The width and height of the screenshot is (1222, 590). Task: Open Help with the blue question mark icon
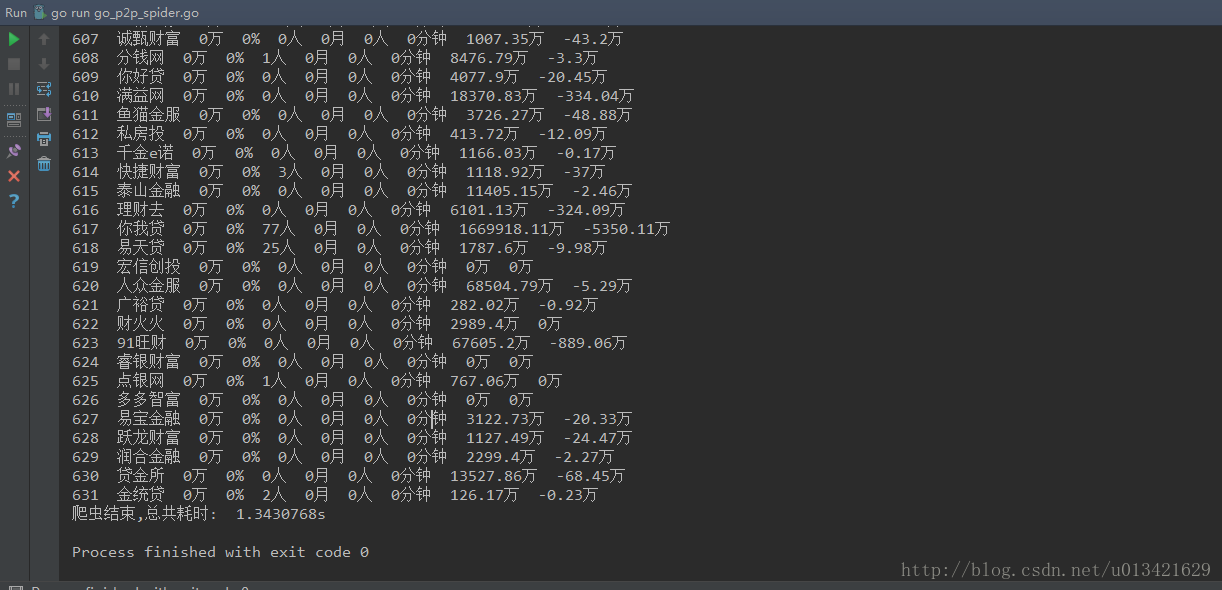coord(14,201)
